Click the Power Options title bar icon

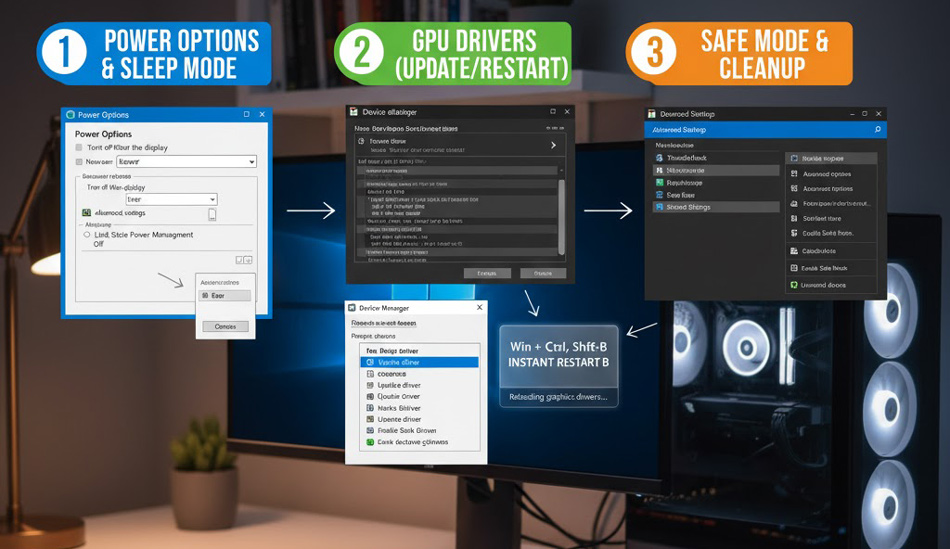[x=70, y=115]
